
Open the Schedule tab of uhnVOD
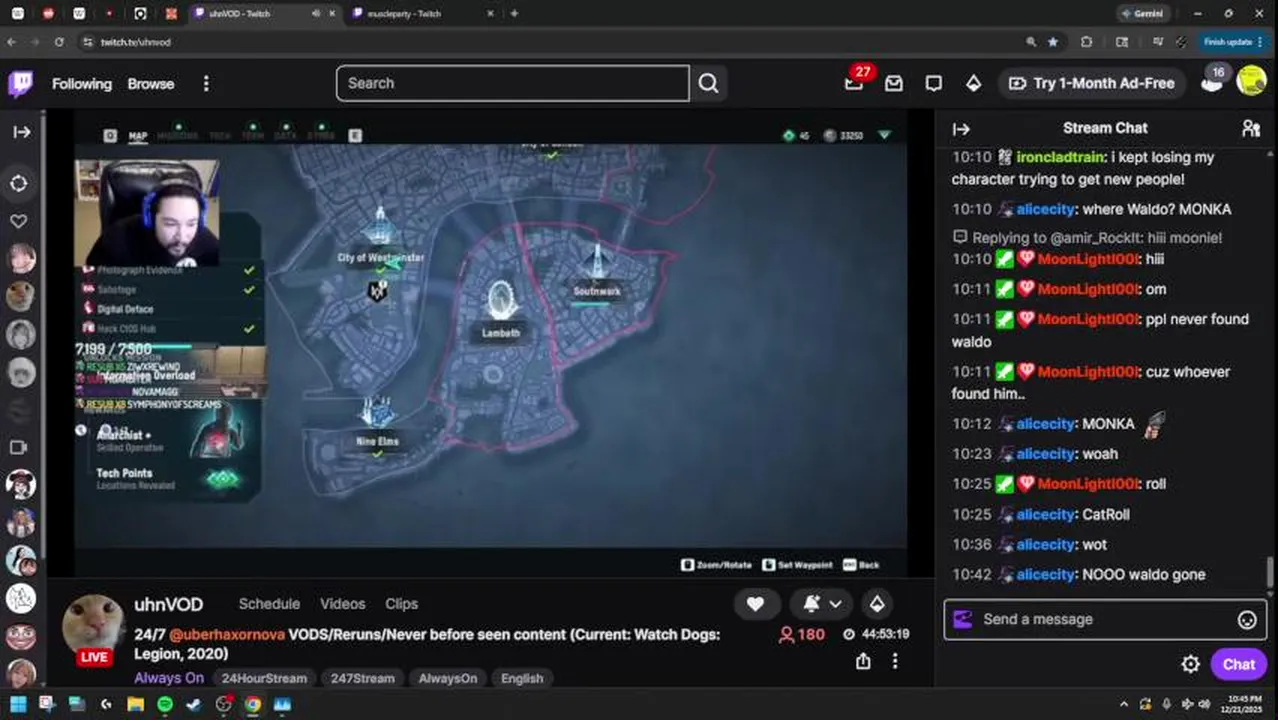(269, 604)
